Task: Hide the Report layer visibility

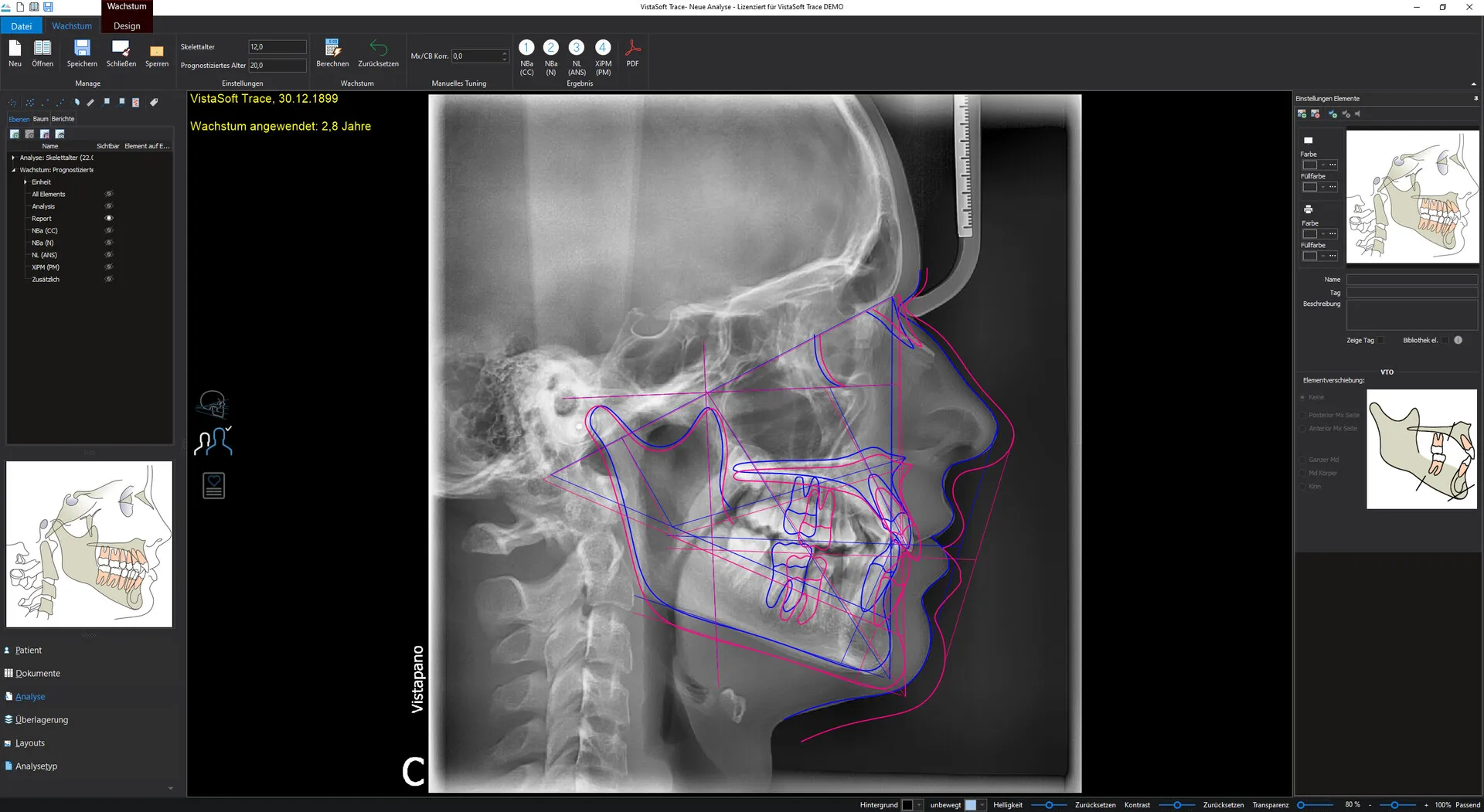Action: pyautogui.click(x=108, y=218)
